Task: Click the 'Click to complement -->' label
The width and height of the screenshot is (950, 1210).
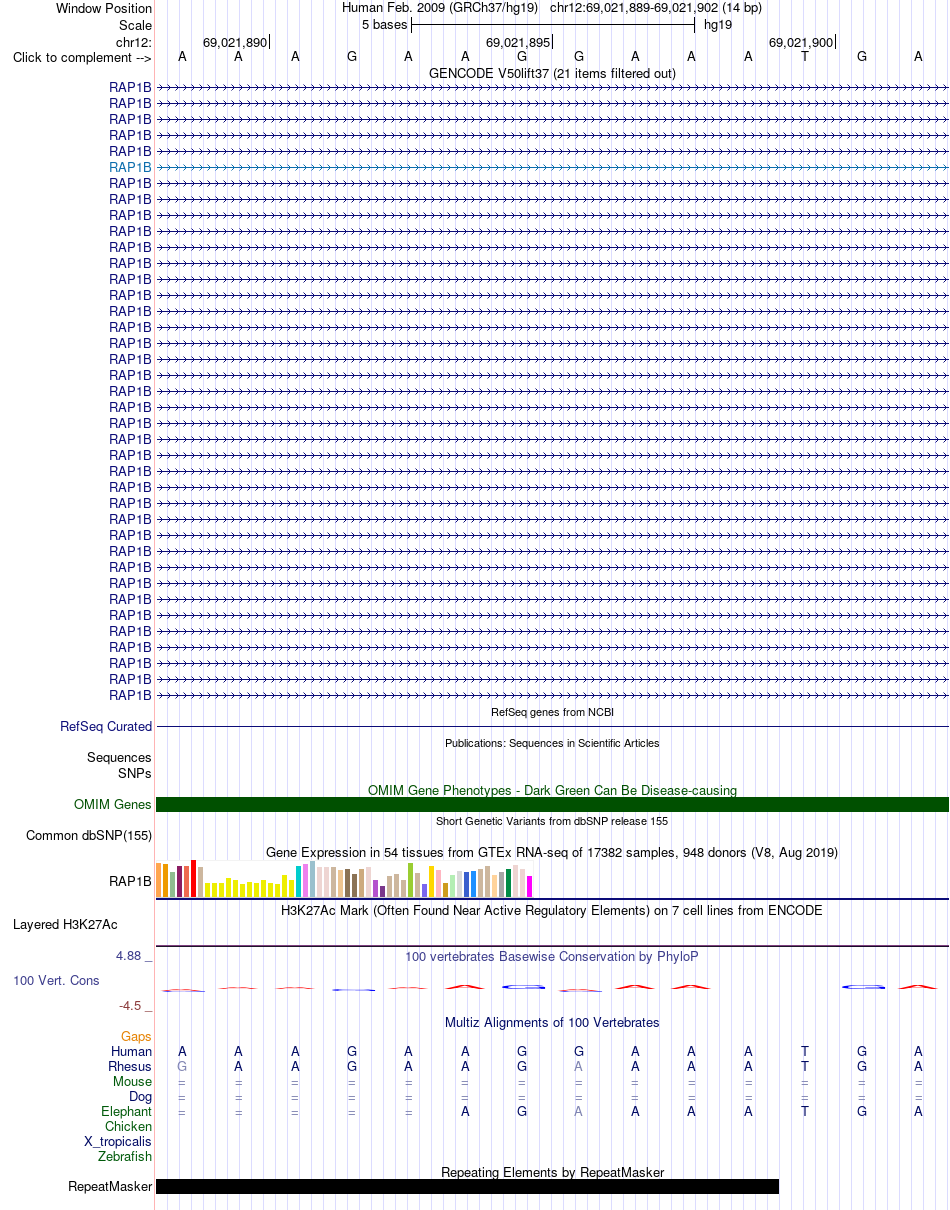Action: (82, 57)
